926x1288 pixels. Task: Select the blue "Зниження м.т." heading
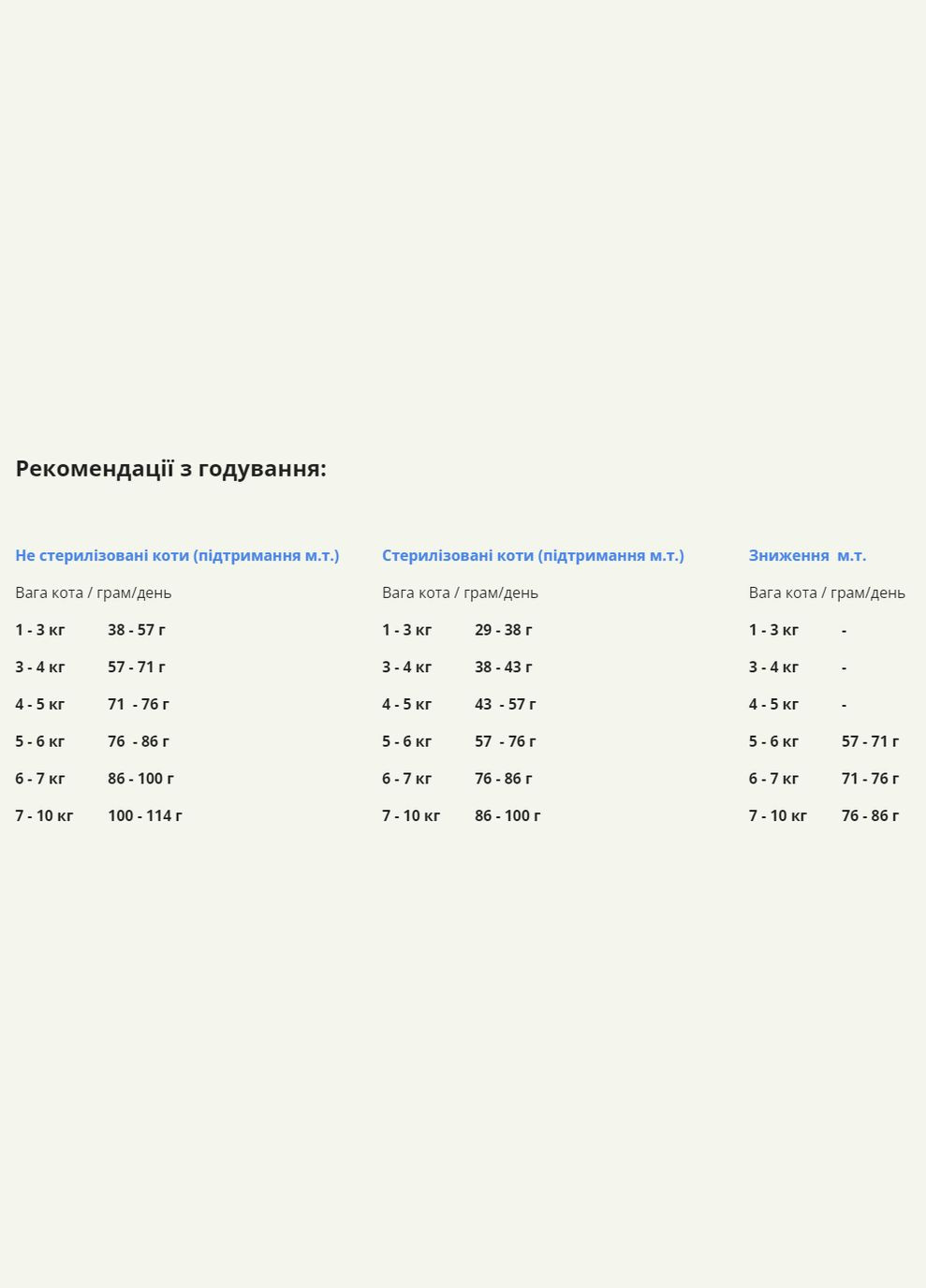pyautogui.click(x=807, y=555)
